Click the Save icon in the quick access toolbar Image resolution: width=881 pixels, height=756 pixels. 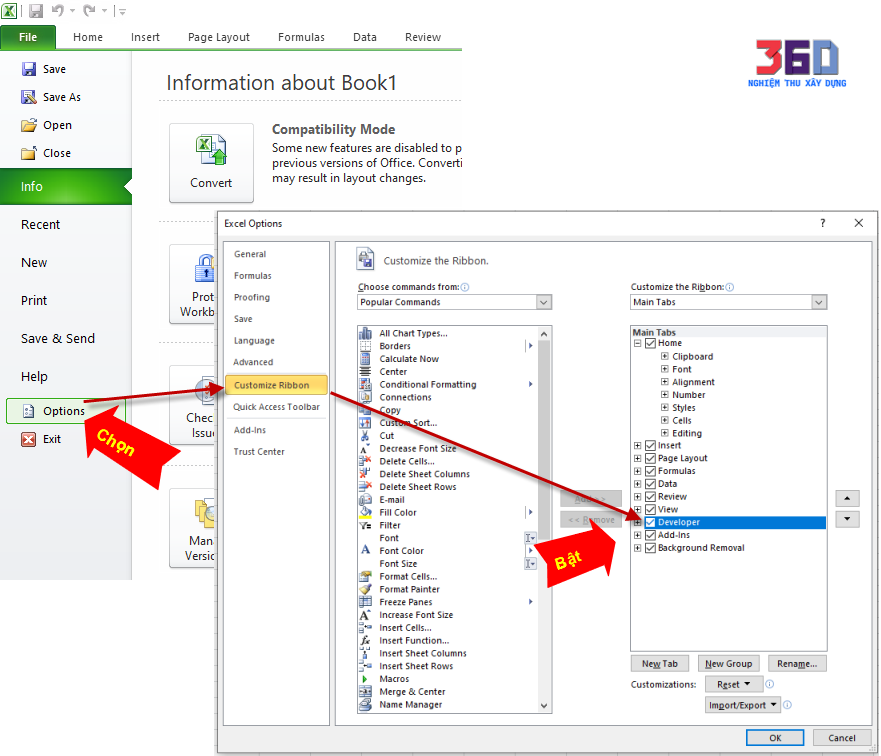click(36, 11)
